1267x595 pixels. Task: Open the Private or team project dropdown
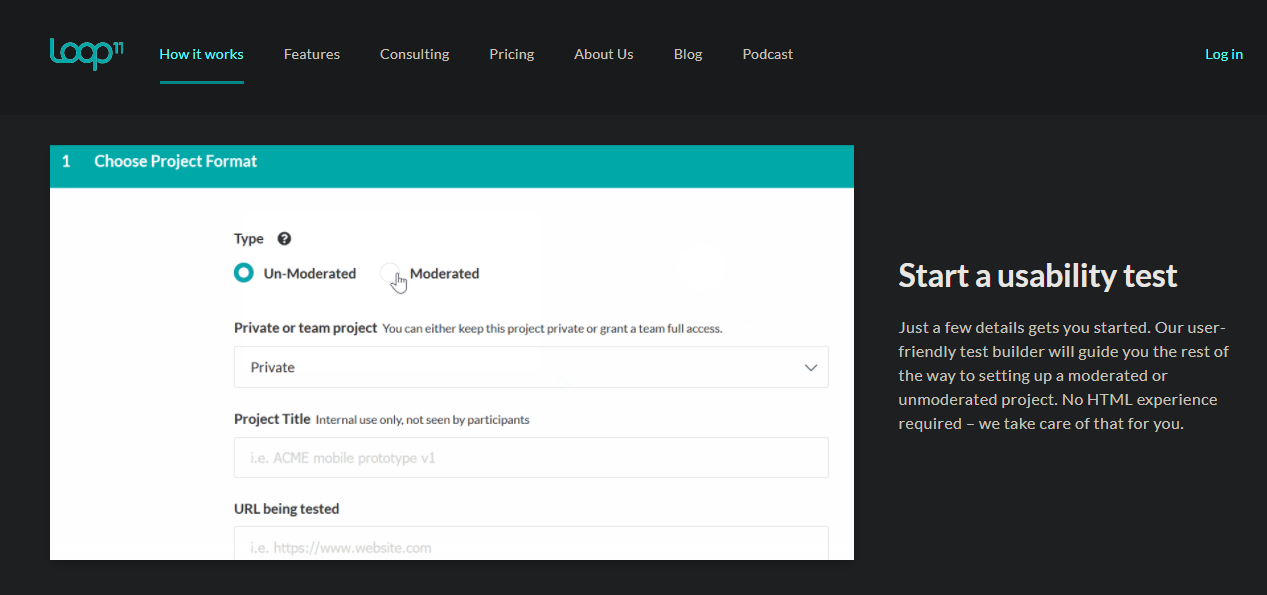530,367
